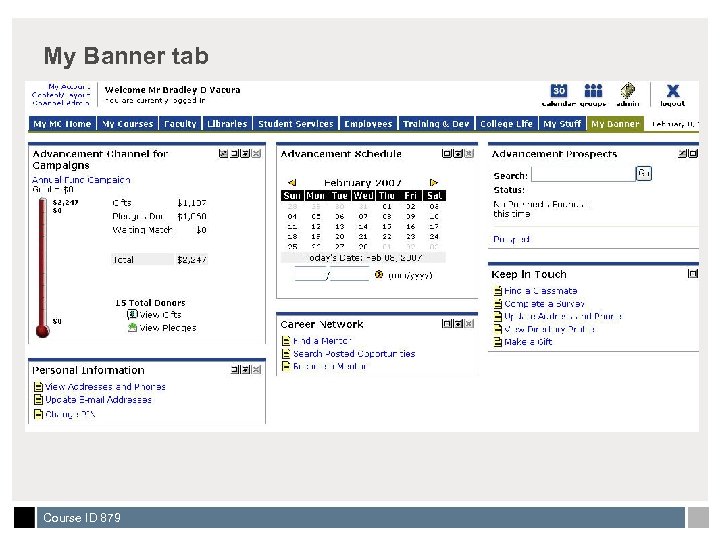Click the logout X icon

(673, 91)
